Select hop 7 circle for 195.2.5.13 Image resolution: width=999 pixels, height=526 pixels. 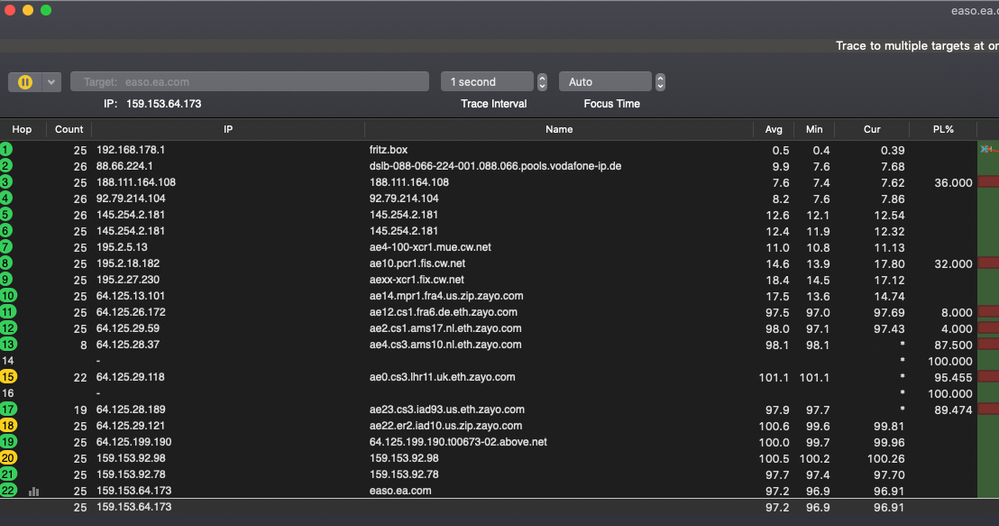pyautogui.click(x=6, y=247)
